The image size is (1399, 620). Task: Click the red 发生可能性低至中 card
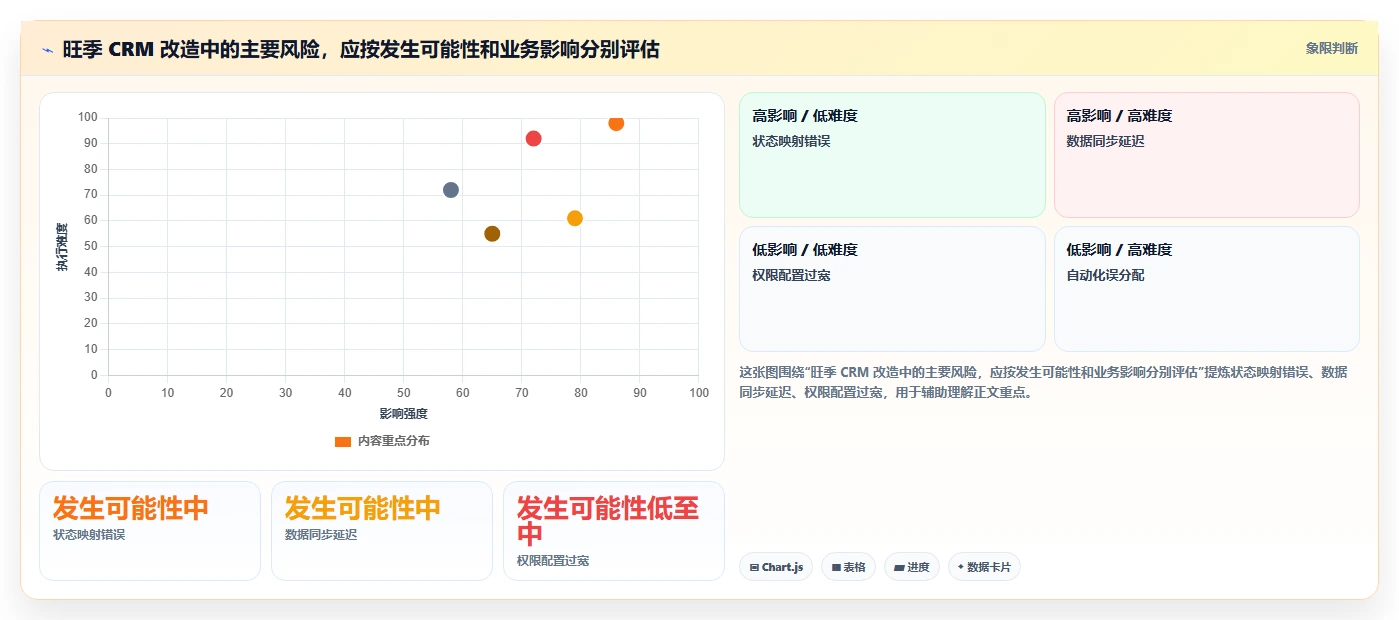point(614,531)
